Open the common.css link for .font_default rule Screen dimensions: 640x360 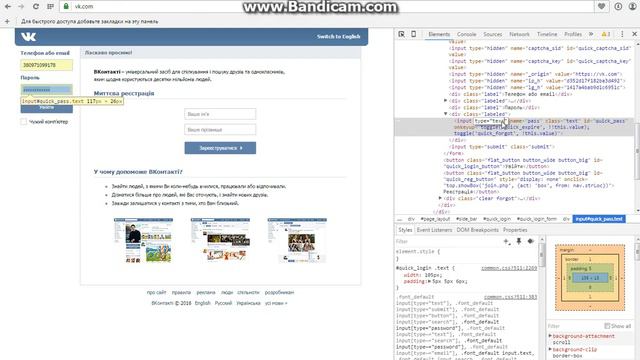pos(511,297)
